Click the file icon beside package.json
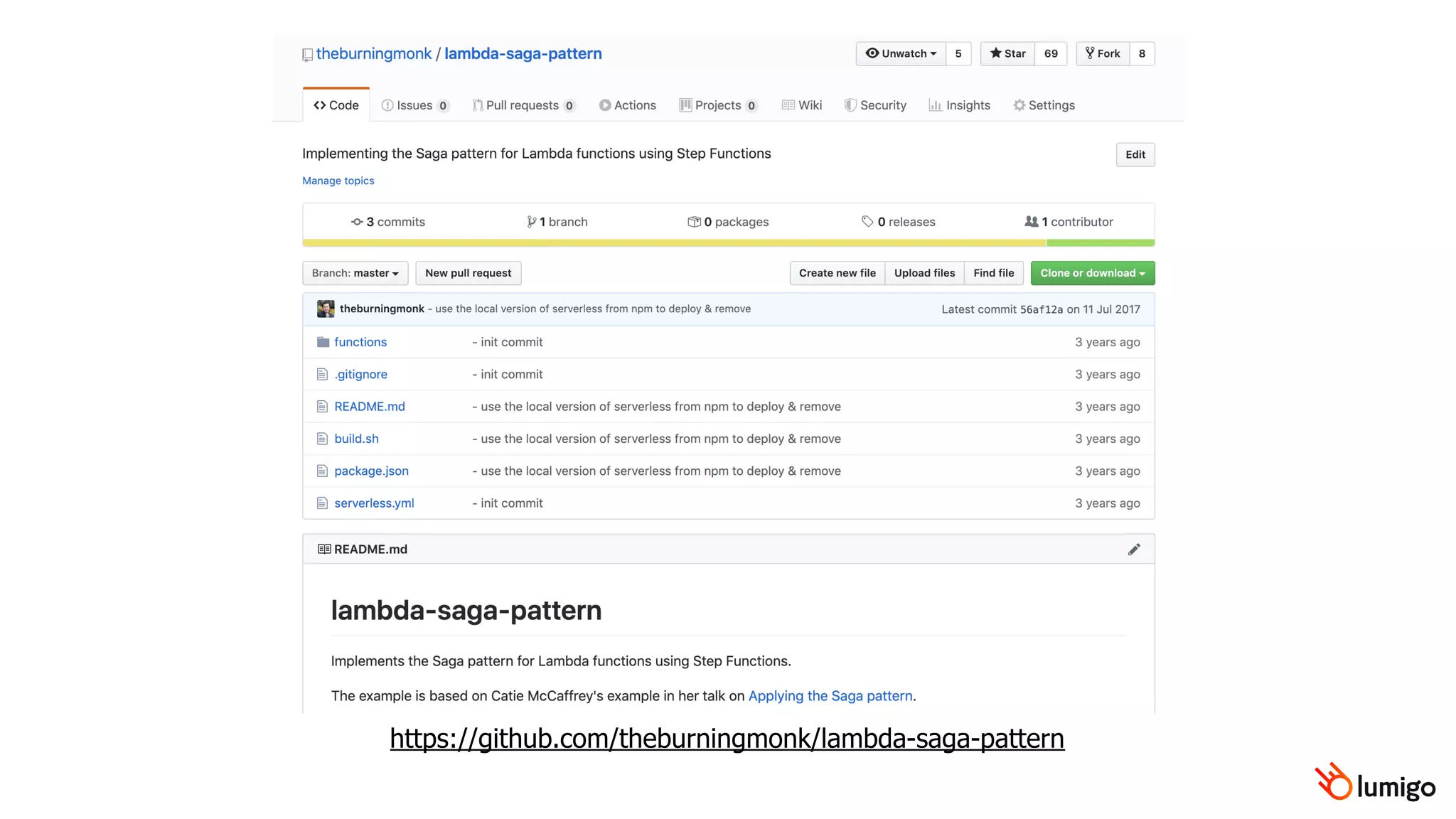The height and width of the screenshot is (819, 1456). pos(322,471)
